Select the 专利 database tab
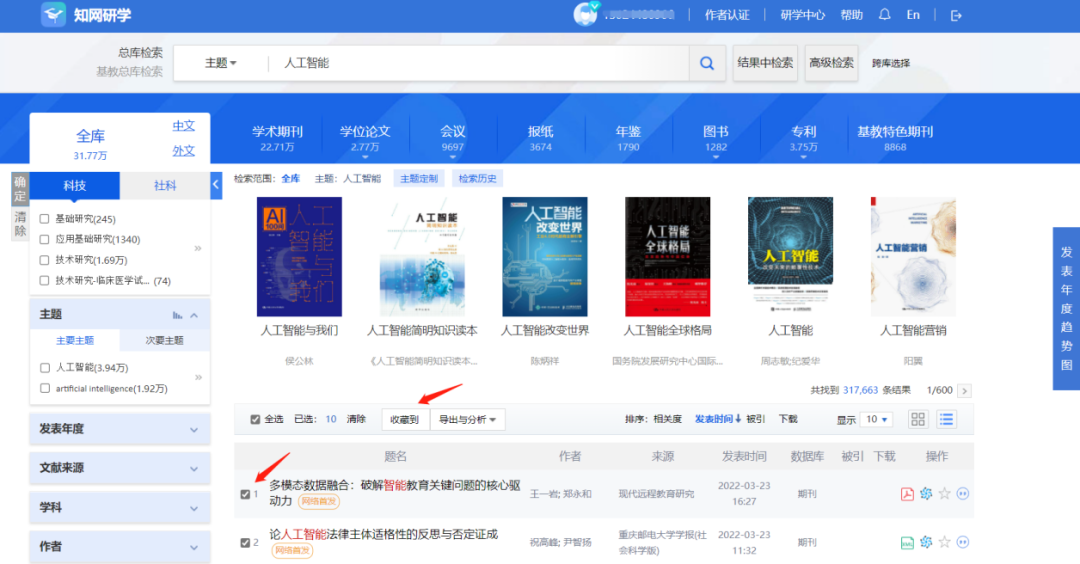This screenshot has width=1080, height=564. point(804,138)
